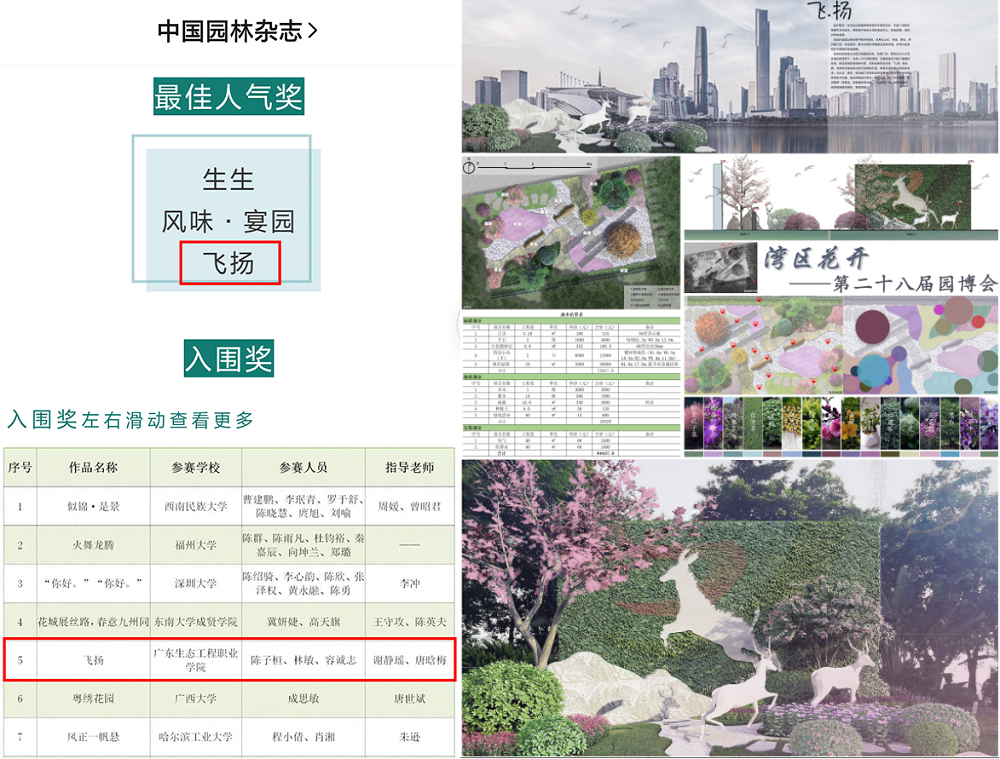Screen dimensions: 1000x759
Task: Select the 深圳大学 school cell
Action: (x=196, y=584)
